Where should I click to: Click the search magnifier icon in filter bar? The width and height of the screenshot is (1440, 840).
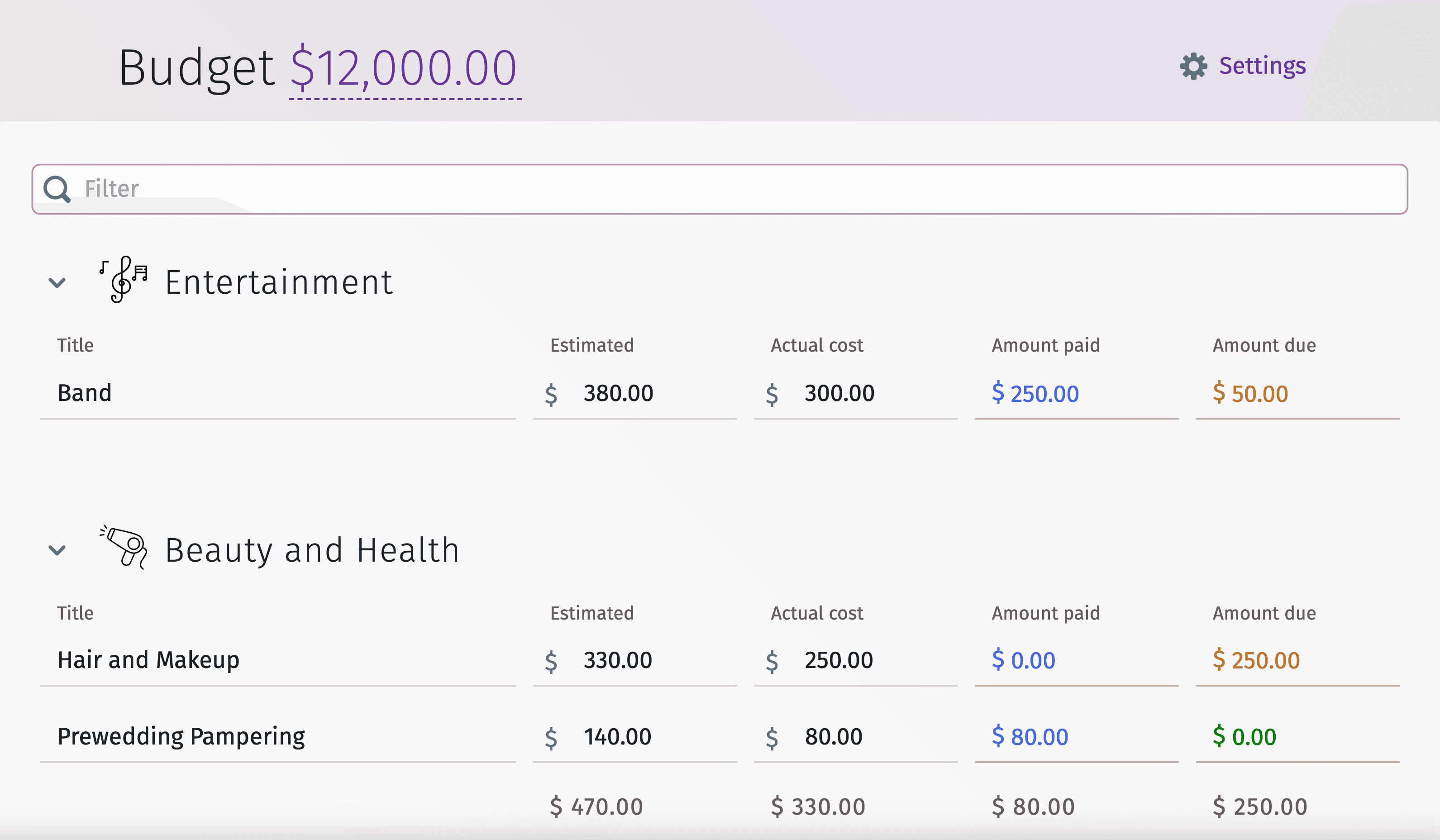(x=56, y=189)
